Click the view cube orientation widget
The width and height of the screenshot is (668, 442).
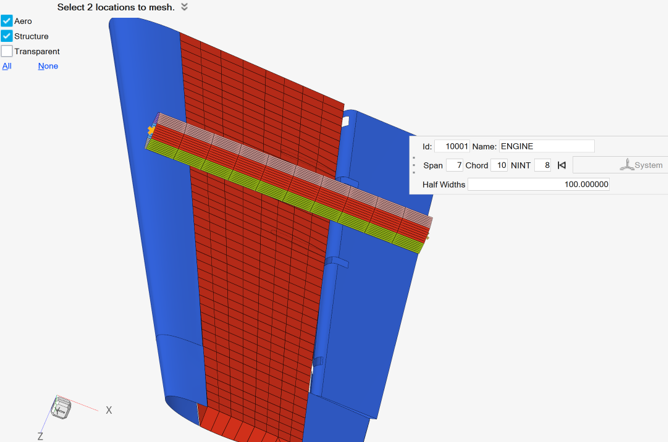tap(61, 407)
